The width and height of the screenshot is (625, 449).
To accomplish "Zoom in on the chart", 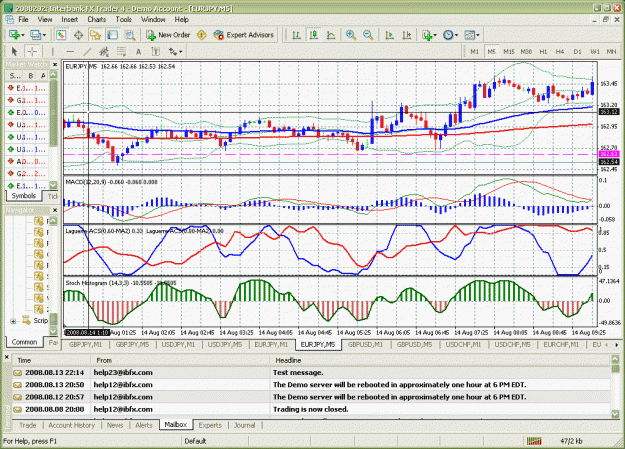I will tap(351, 35).
